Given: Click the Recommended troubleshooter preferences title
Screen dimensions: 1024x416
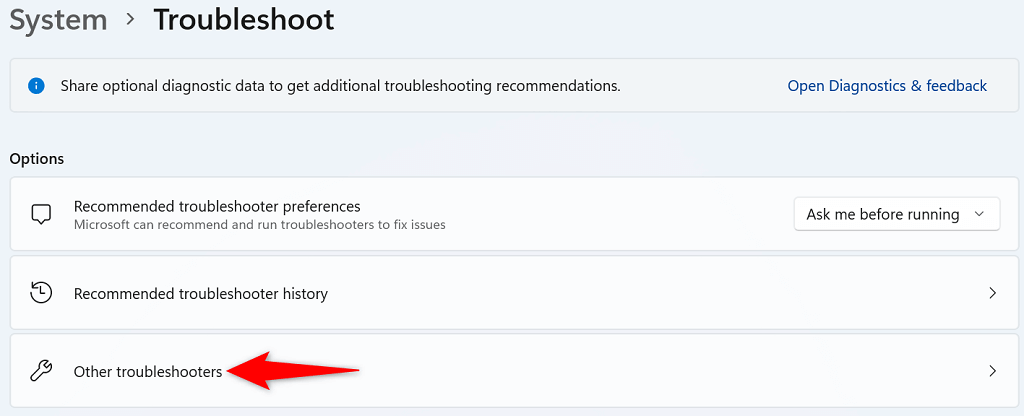Looking at the screenshot, I should point(217,206).
